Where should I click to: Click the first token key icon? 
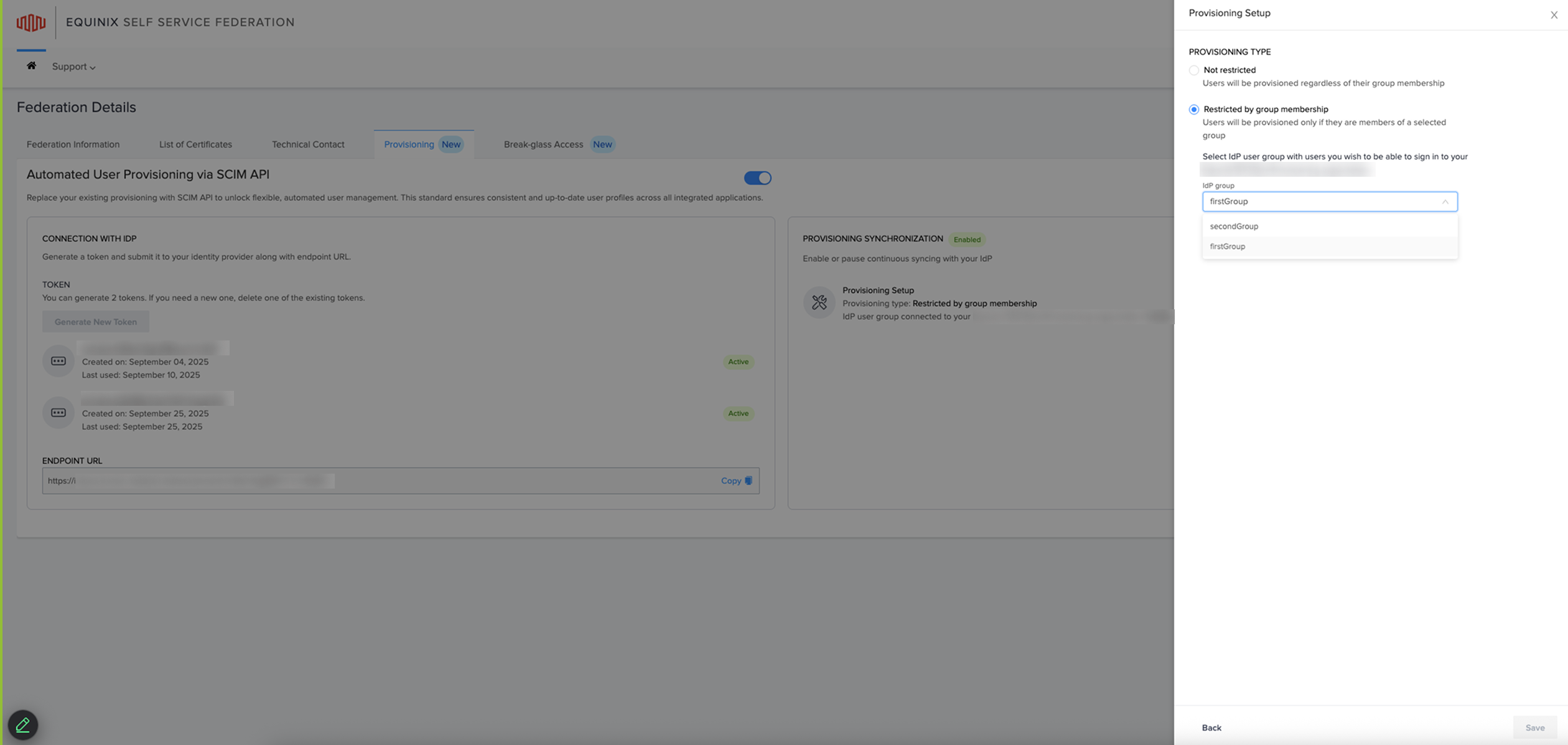pyautogui.click(x=58, y=361)
